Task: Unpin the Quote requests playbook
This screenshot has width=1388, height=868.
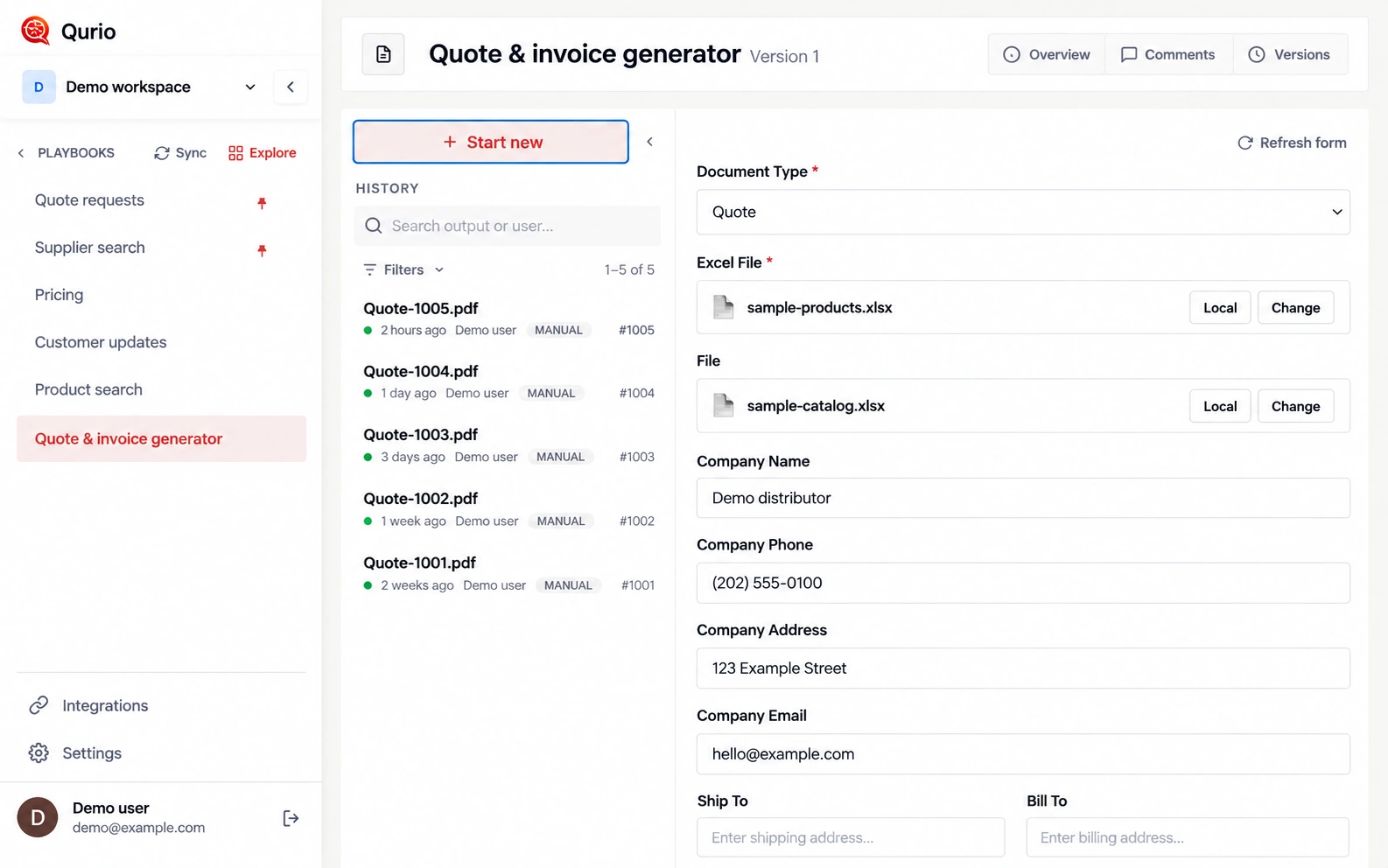Action: point(262,202)
